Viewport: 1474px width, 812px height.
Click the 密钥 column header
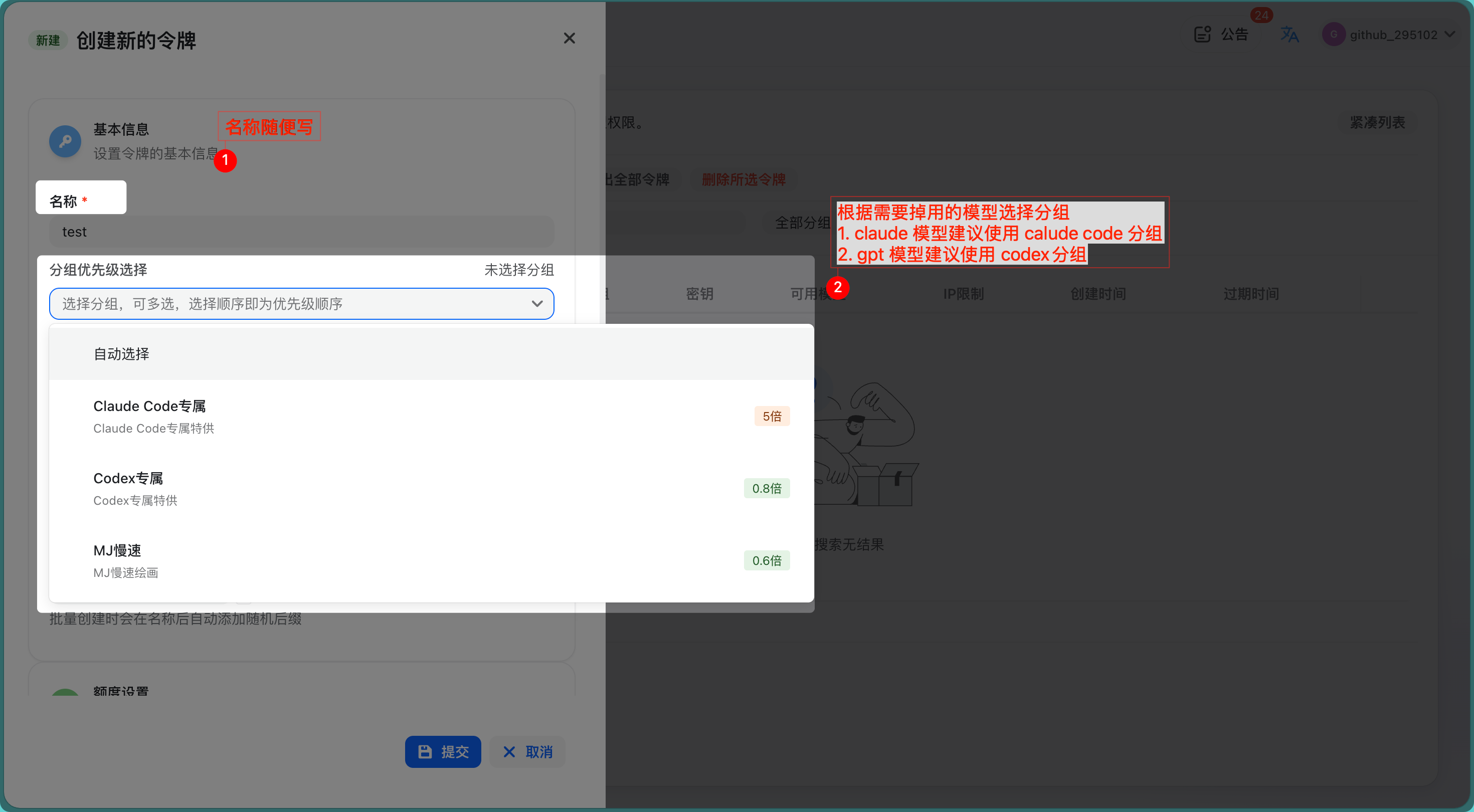(699, 294)
